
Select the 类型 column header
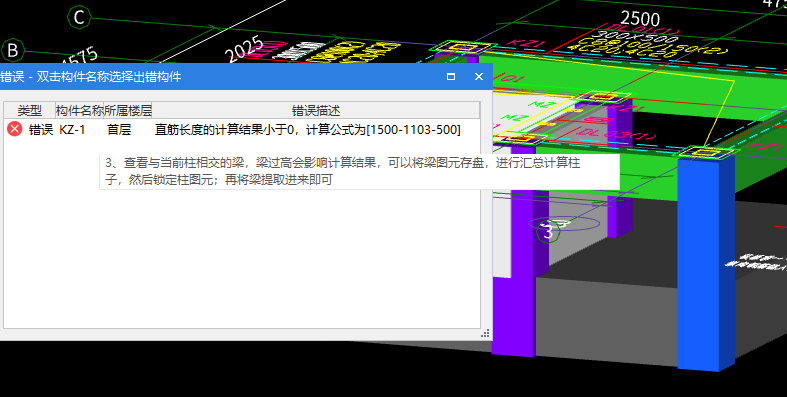point(29,110)
